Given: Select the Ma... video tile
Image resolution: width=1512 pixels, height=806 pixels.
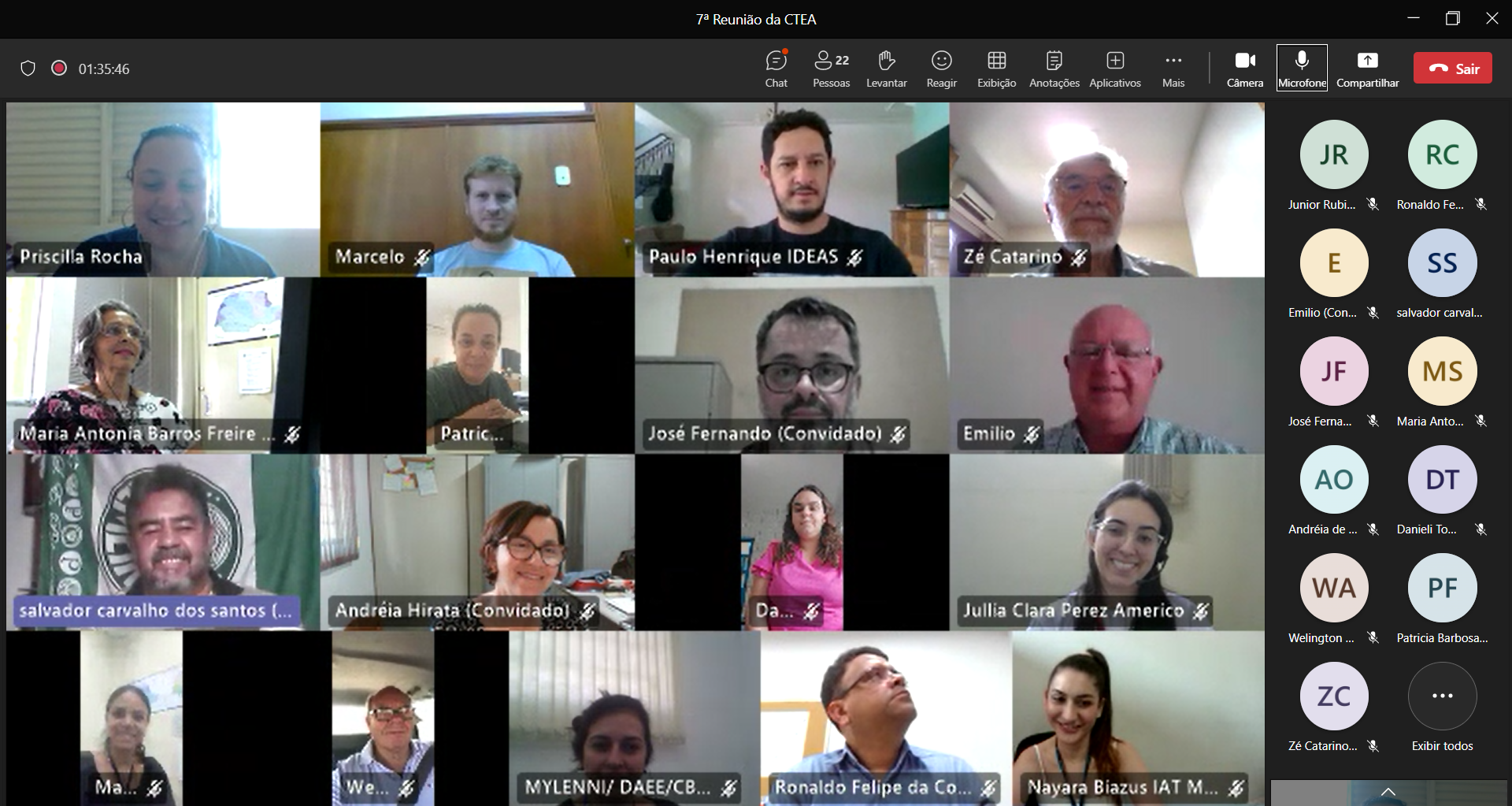Looking at the screenshot, I should (132, 718).
